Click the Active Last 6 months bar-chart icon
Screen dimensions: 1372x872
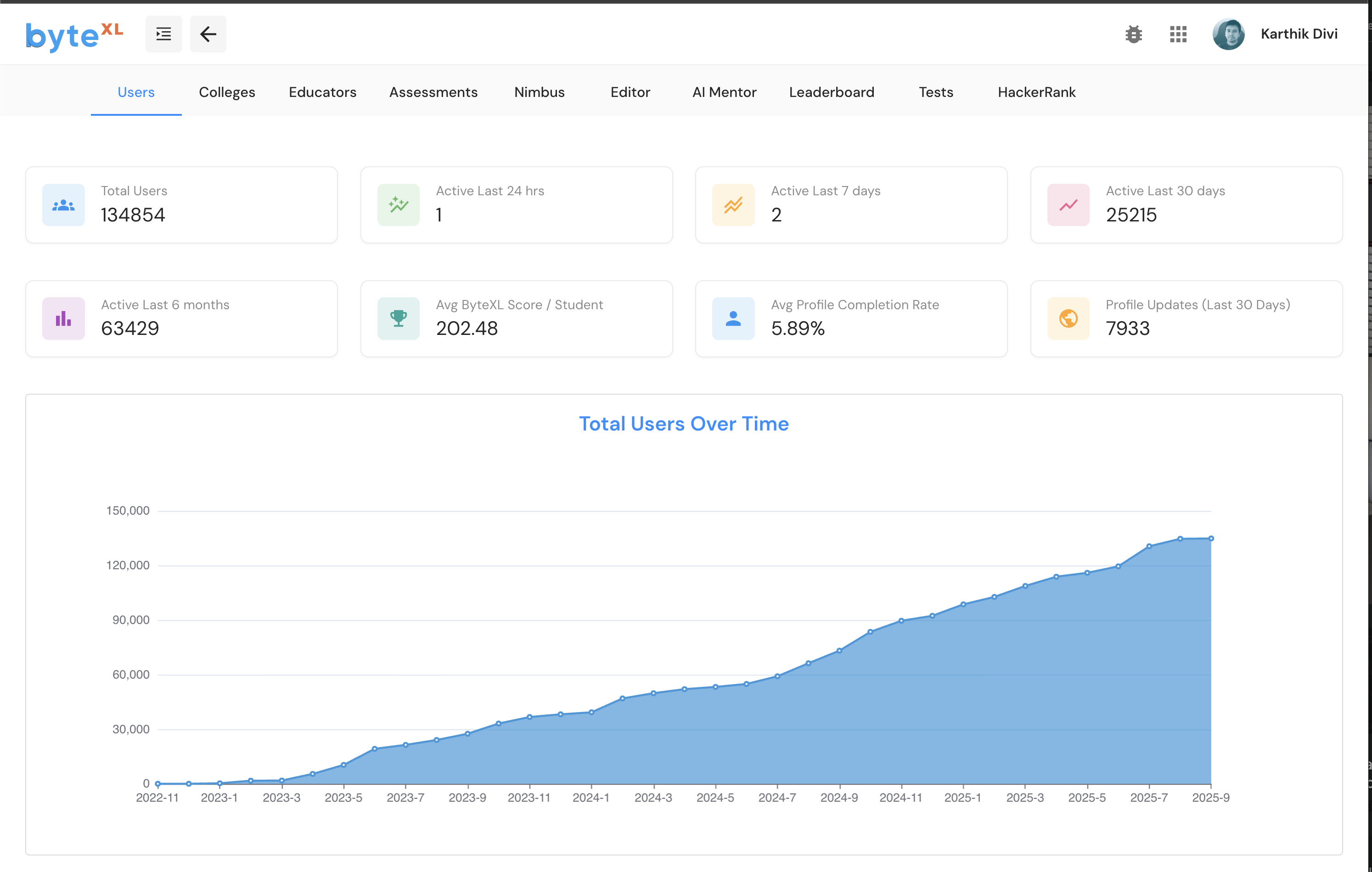[63, 318]
